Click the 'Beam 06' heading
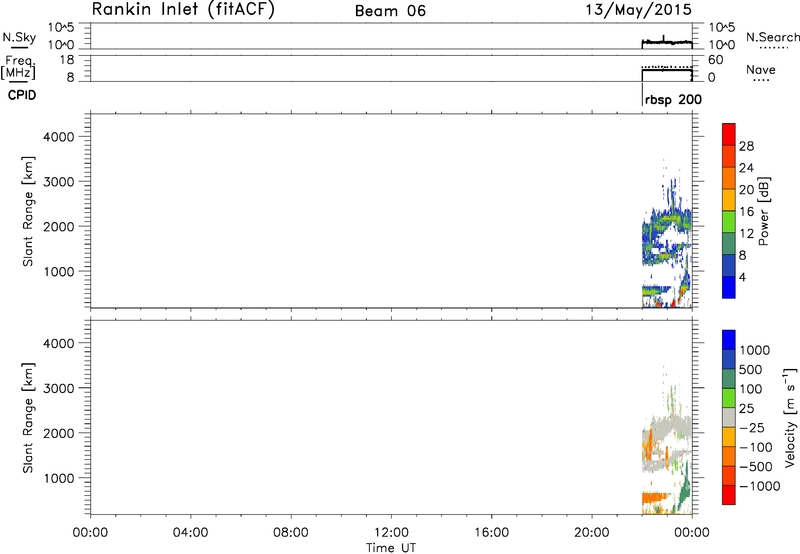 (x=390, y=11)
